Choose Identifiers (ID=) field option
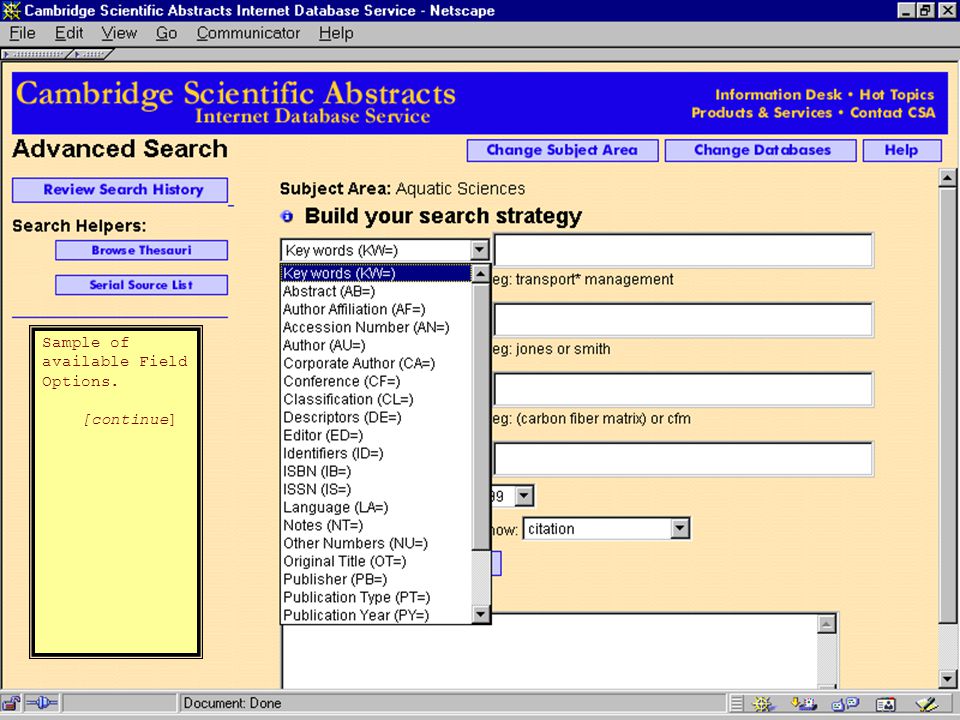The width and height of the screenshot is (960, 720). [377, 453]
